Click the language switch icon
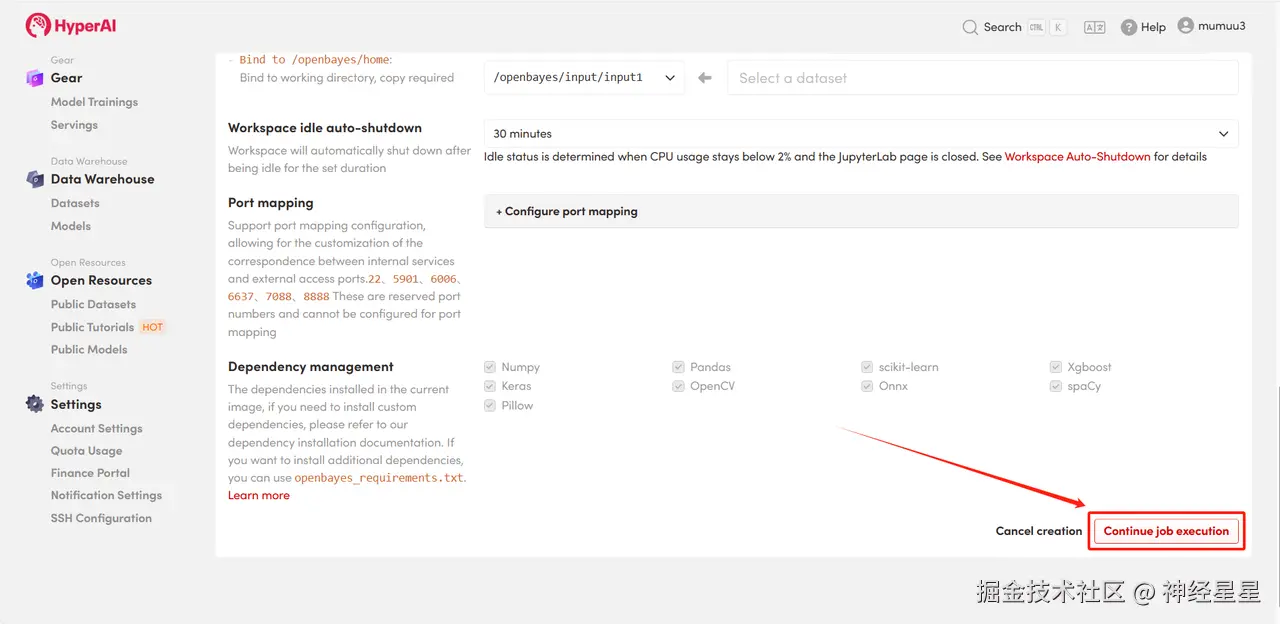The image size is (1280, 624). tap(1095, 27)
